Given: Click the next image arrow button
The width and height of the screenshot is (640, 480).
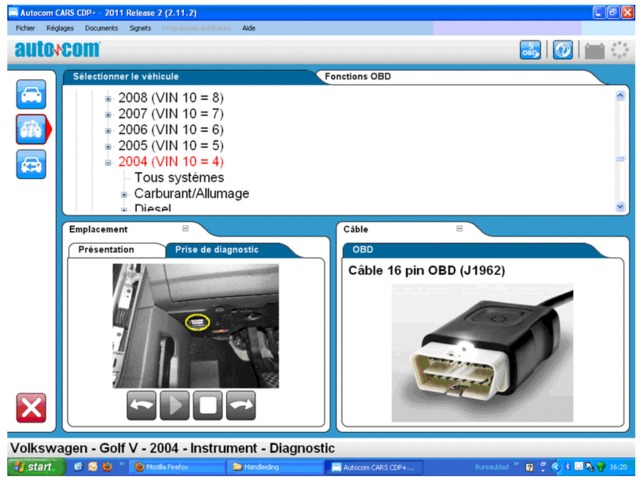Looking at the screenshot, I should click(x=241, y=405).
